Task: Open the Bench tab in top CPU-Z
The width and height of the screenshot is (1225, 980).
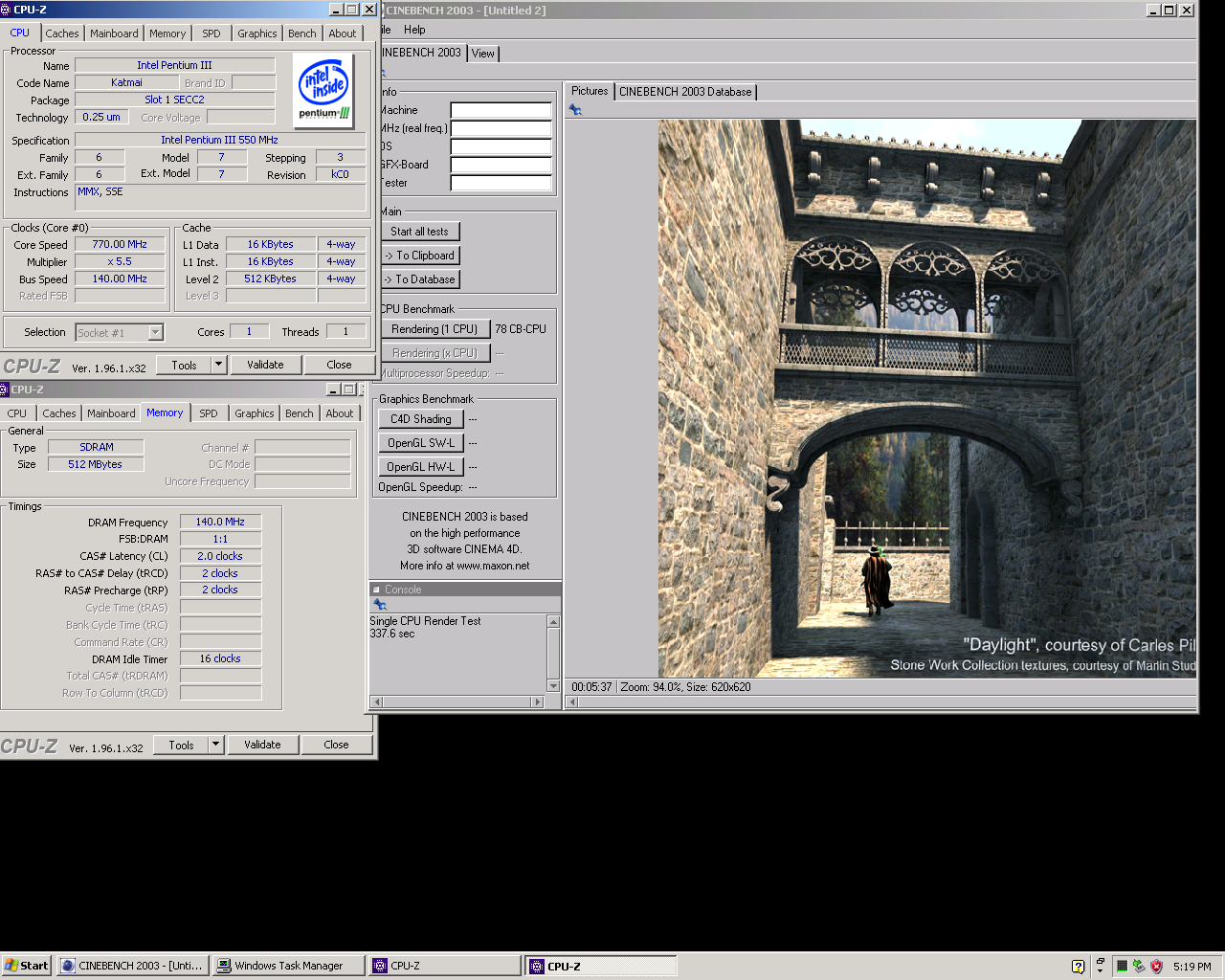Action: [x=302, y=33]
